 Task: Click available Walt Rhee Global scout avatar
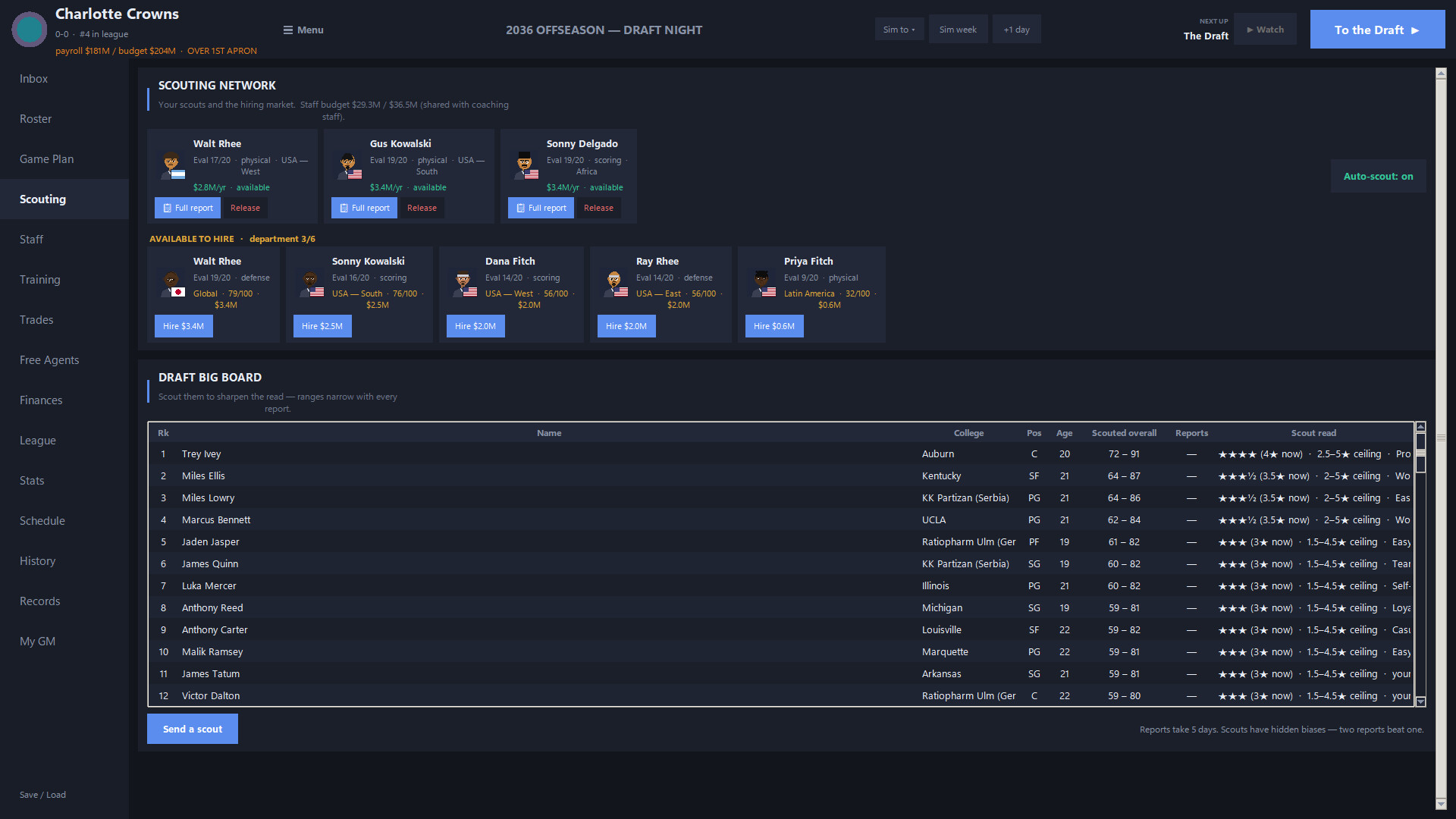tap(172, 283)
